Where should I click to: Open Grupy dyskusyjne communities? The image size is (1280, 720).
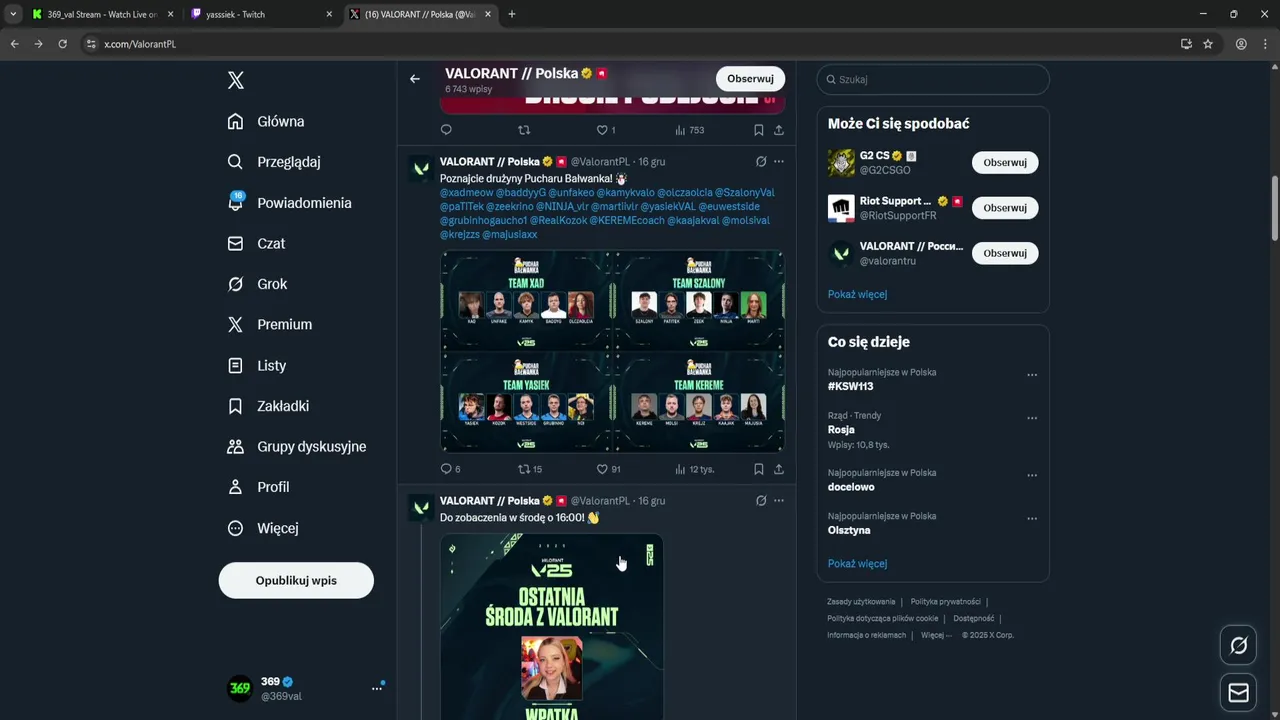click(296, 446)
